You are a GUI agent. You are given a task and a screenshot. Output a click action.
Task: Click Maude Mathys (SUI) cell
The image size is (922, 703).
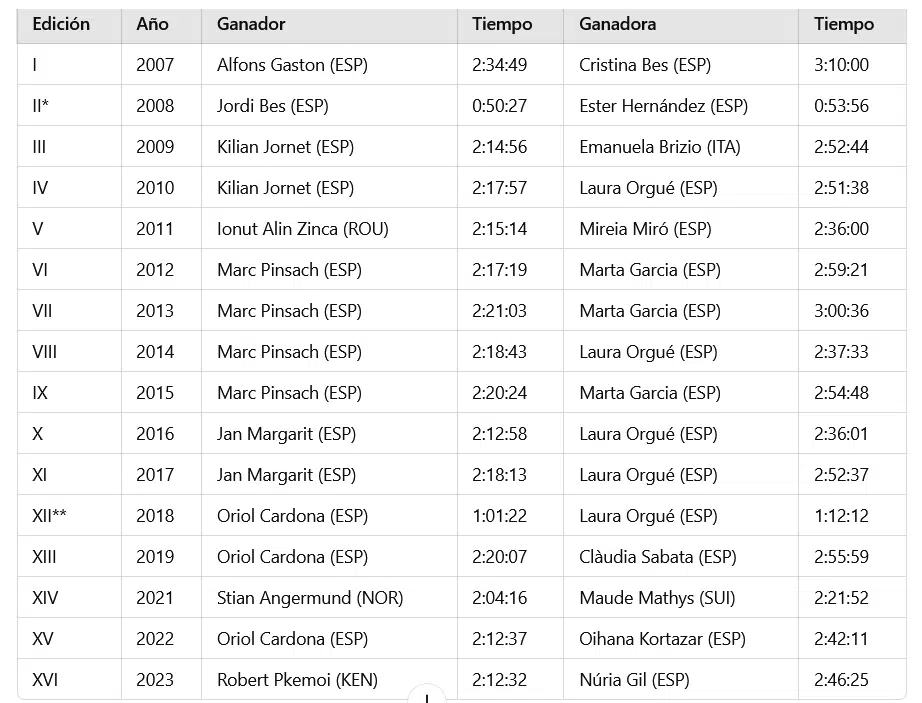[x=657, y=598]
